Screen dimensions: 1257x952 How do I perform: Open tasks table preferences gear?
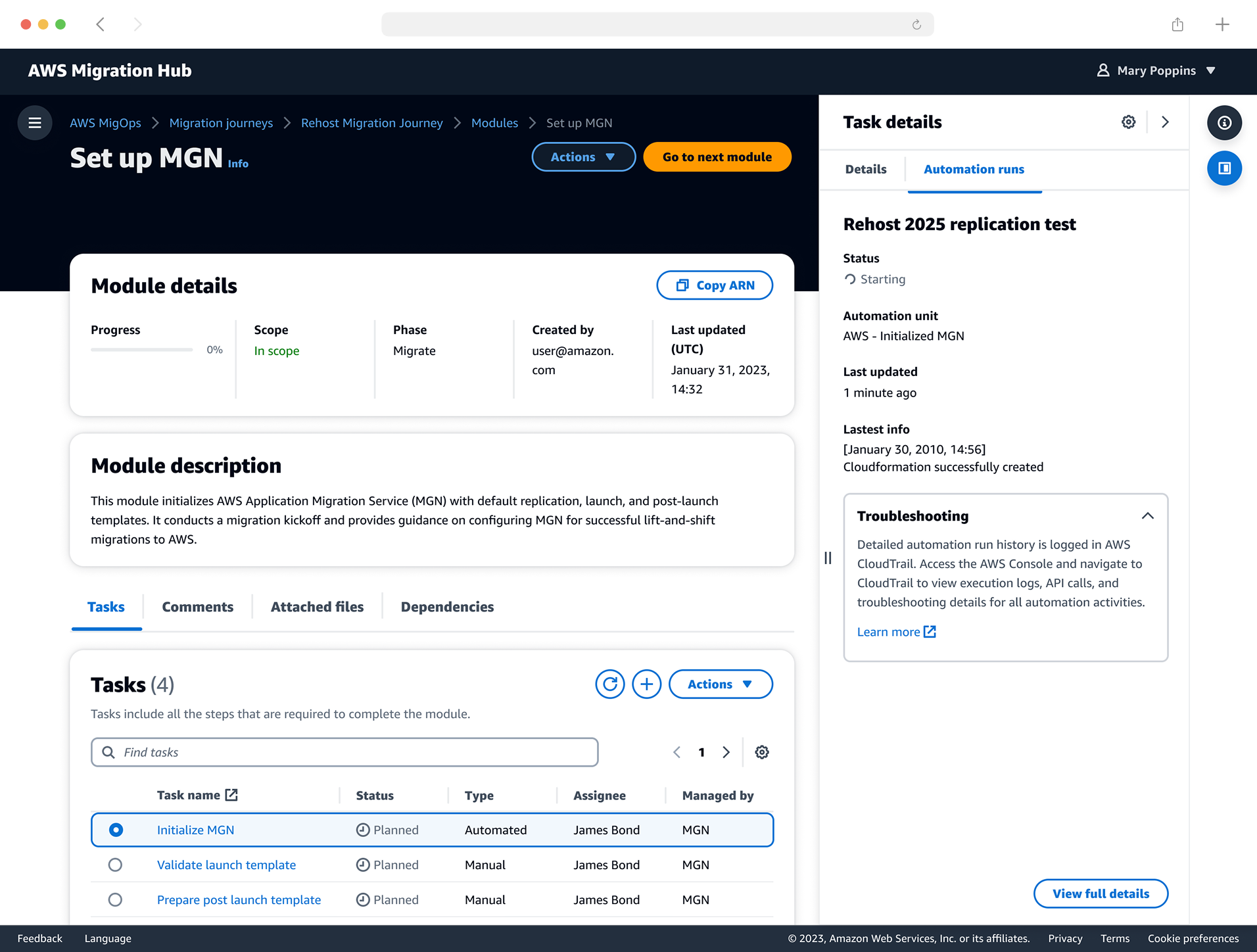[x=762, y=752]
